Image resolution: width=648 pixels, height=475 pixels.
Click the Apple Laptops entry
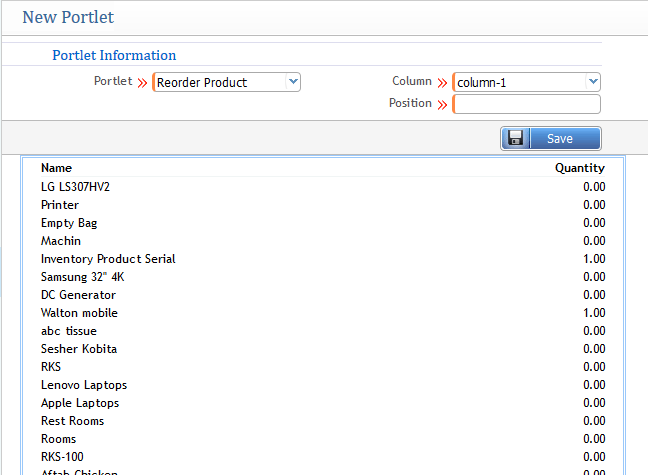80,403
